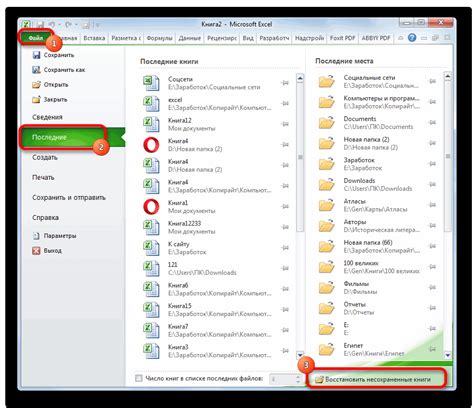Minimize the ribbon with the caret icon
The image size is (474, 408).
tap(401, 38)
